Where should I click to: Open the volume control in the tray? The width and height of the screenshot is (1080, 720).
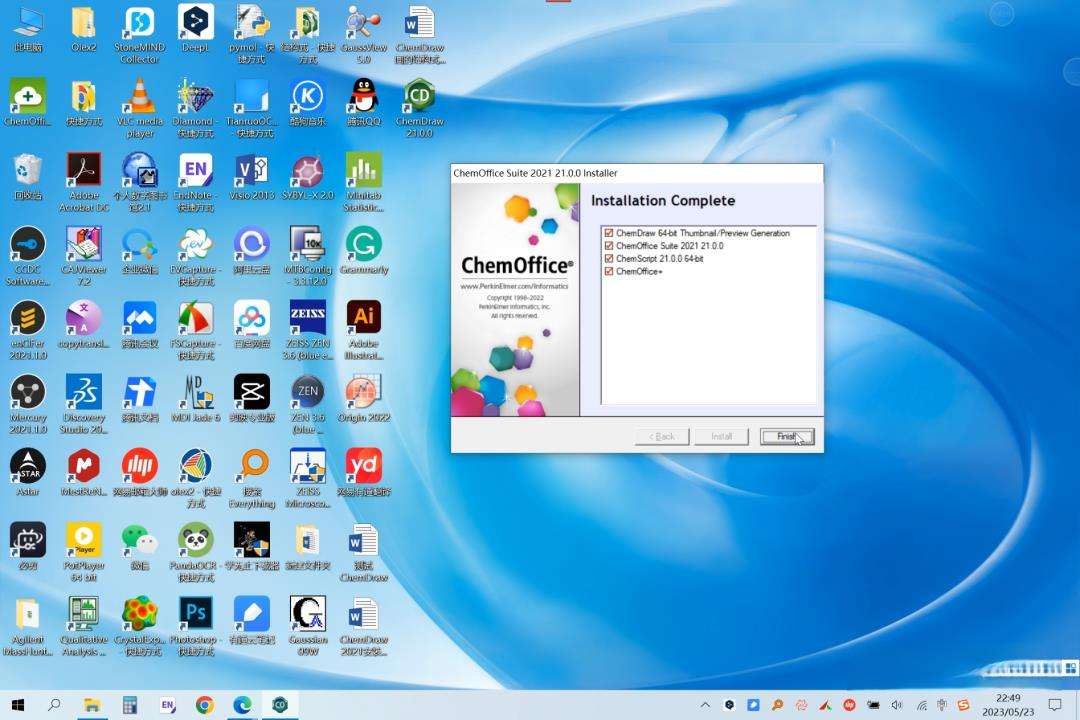896,705
